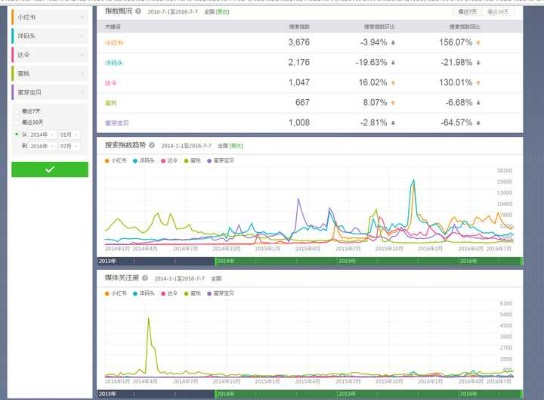Toggle 小红书 series in search trend legend
The height and width of the screenshot is (400, 544).
click(x=116, y=161)
